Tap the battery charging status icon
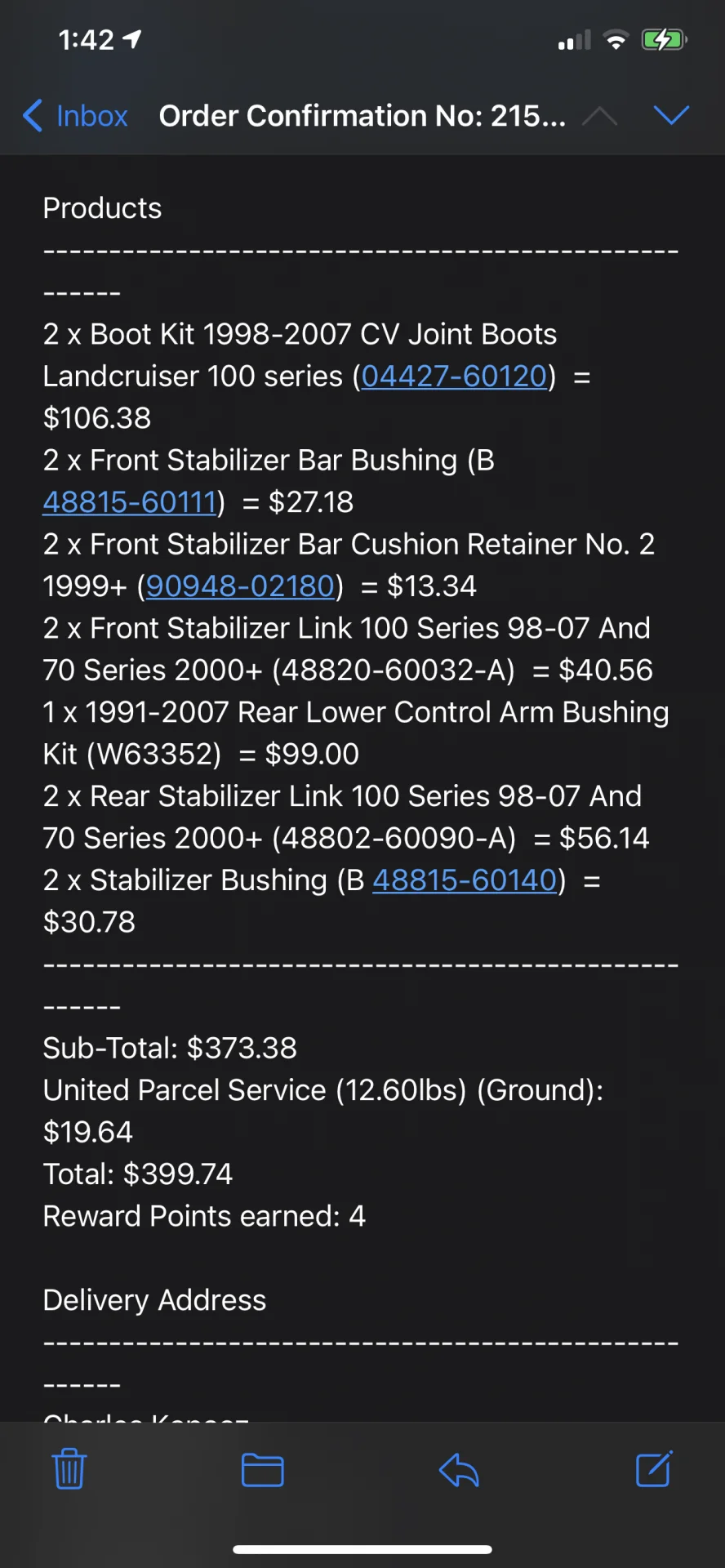725x1568 pixels. click(x=665, y=39)
